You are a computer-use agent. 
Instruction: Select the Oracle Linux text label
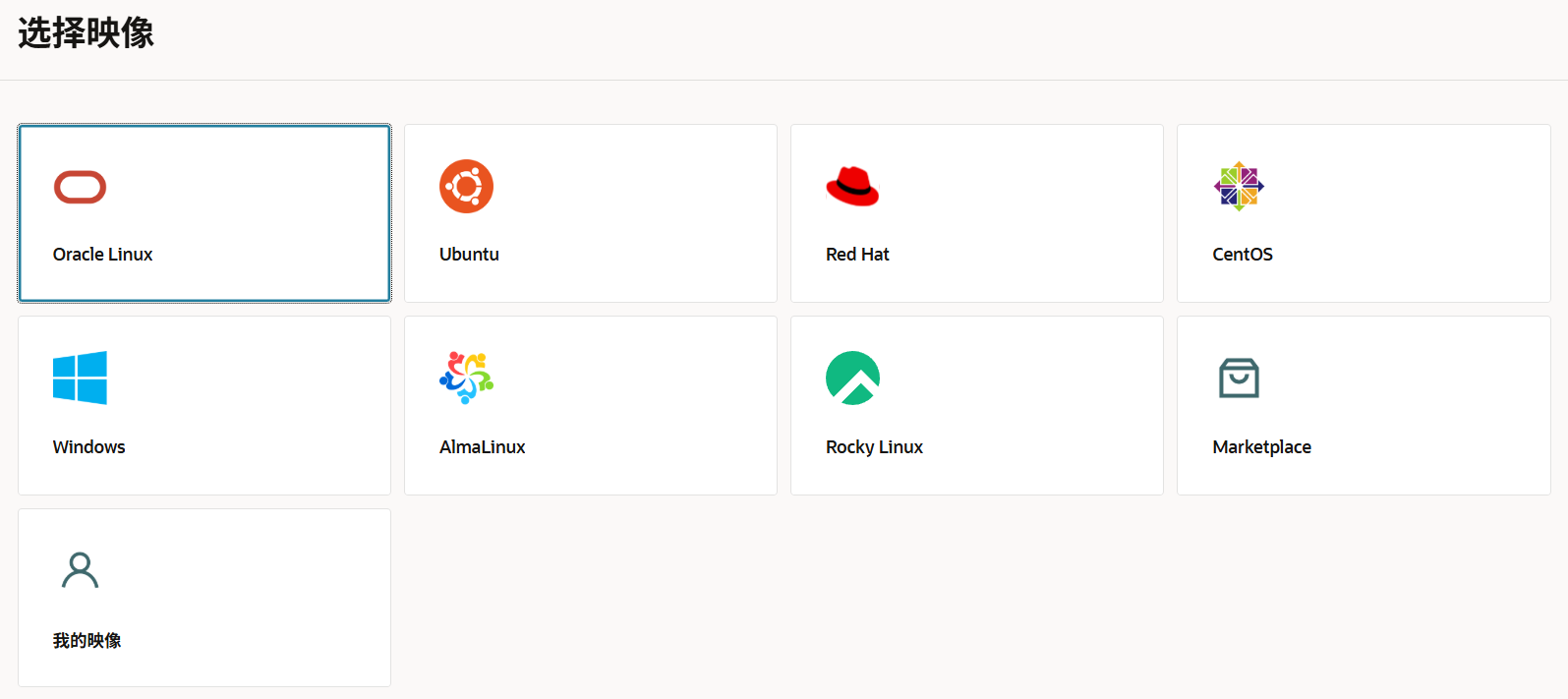(102, 255)
